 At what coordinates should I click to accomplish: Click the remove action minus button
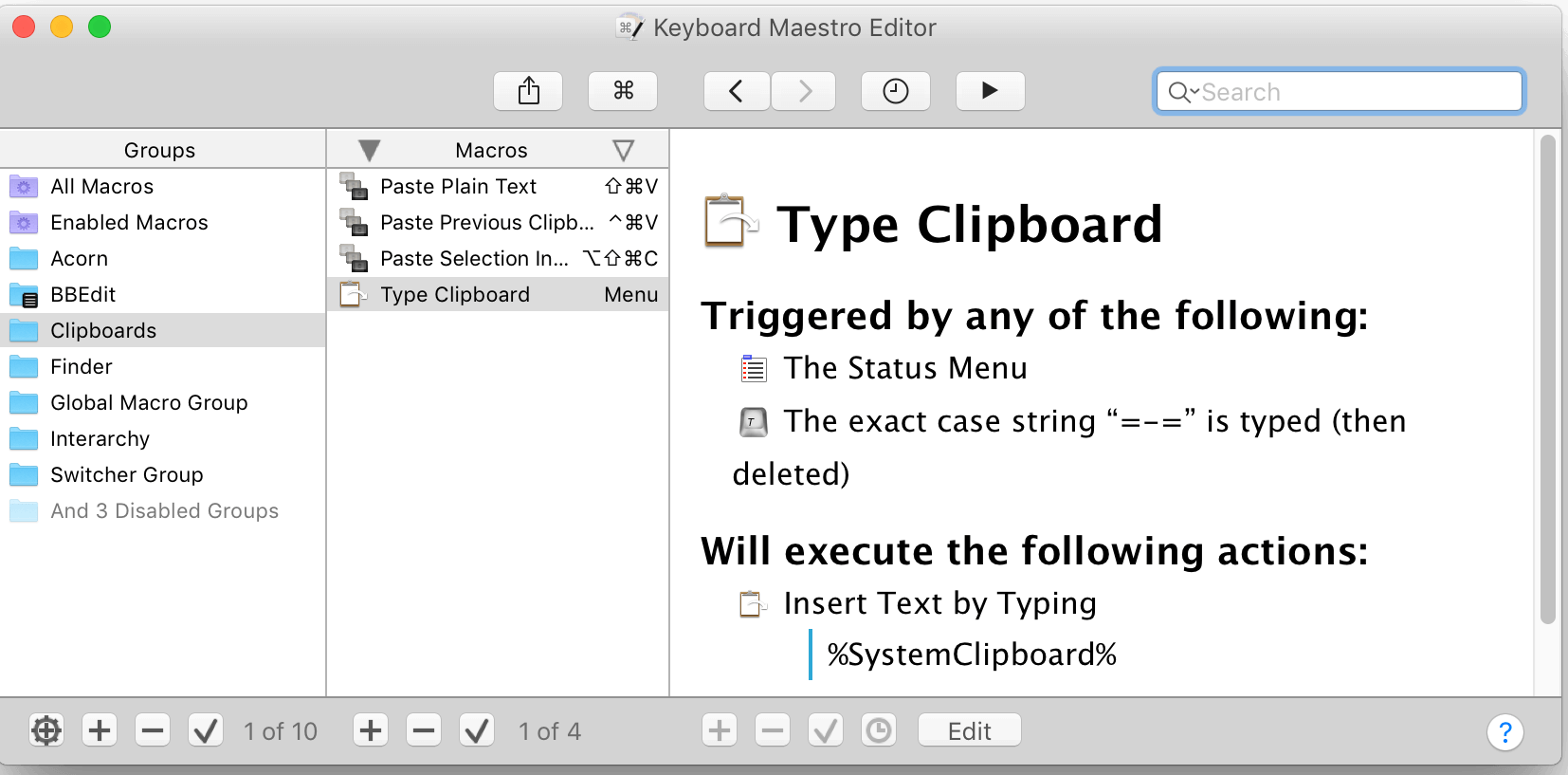pos(773,730)
